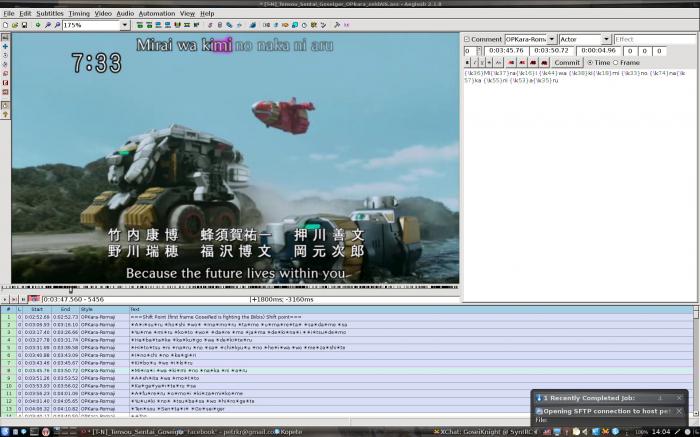Click the bold B button in edit box

pyautogui.click(x=467, y=63)
